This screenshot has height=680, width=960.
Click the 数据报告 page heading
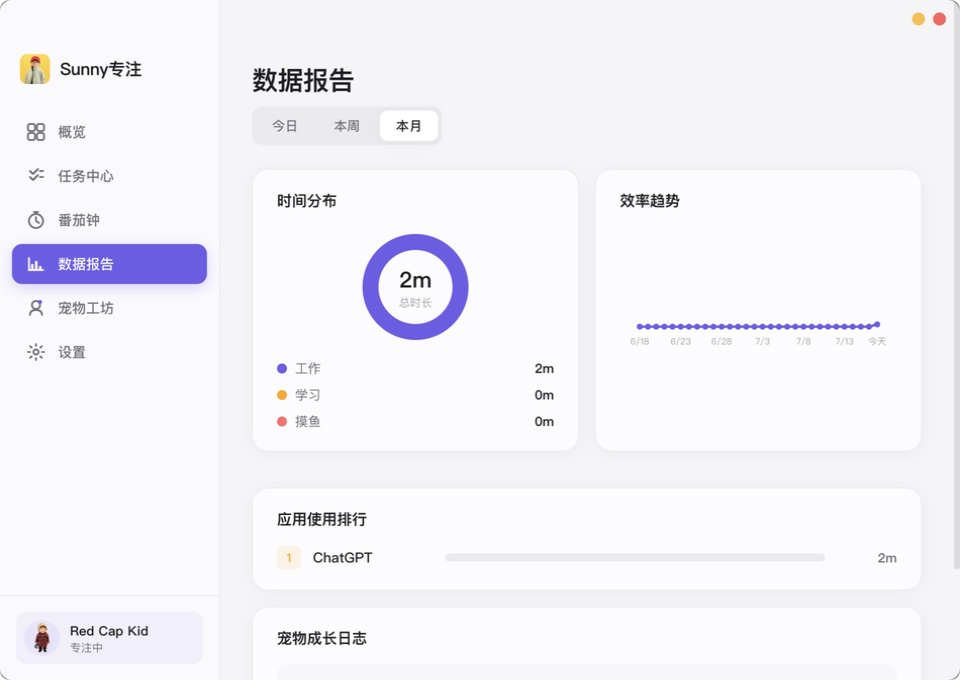coord(303,80)
